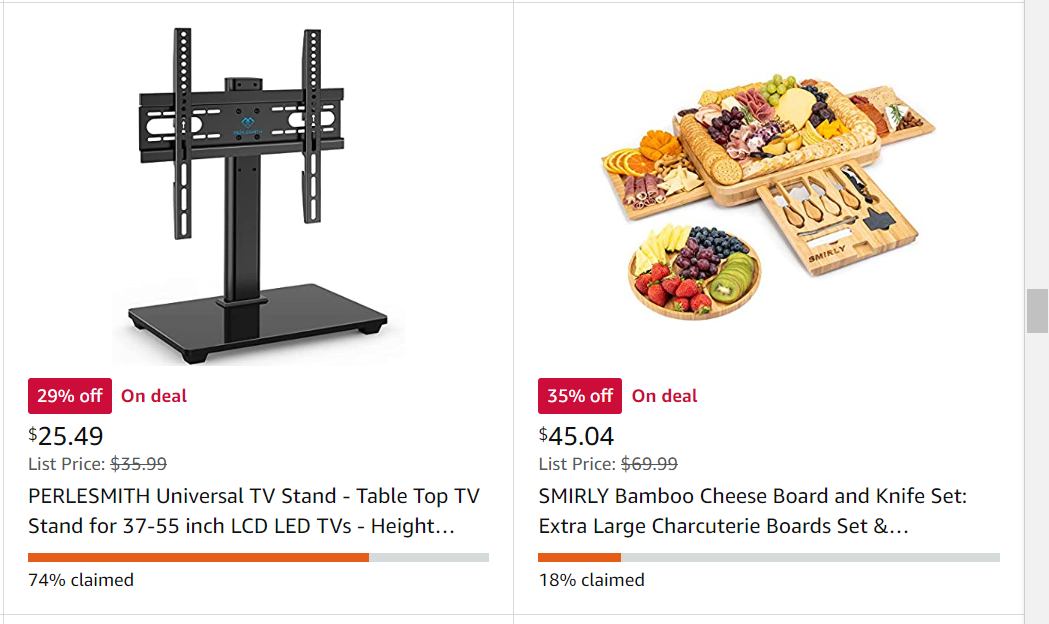
Task: Click the cheese board claimed progress bar
Action: pyautogui.click(x=768, y=557)
